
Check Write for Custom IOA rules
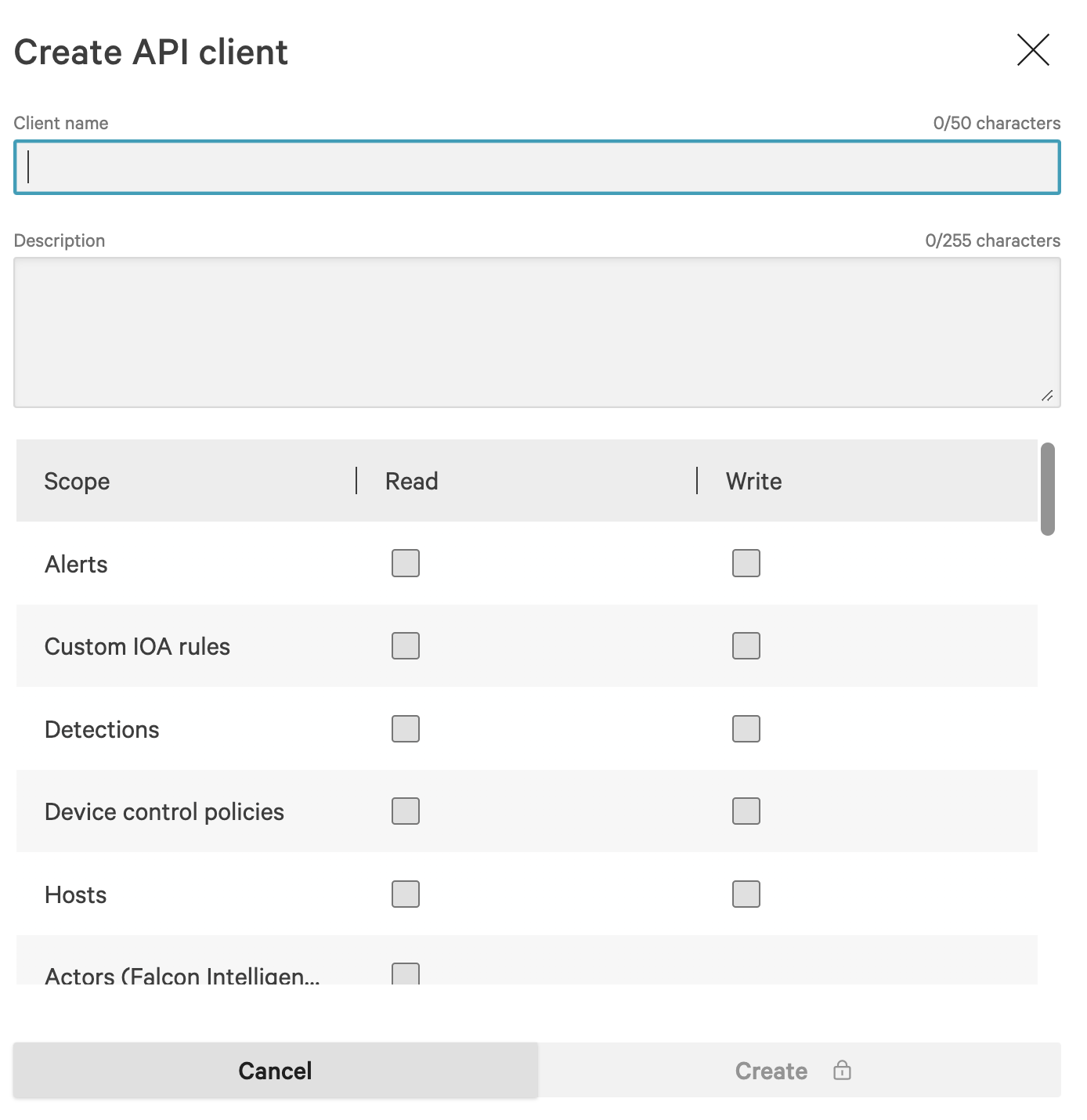point(746,646)
